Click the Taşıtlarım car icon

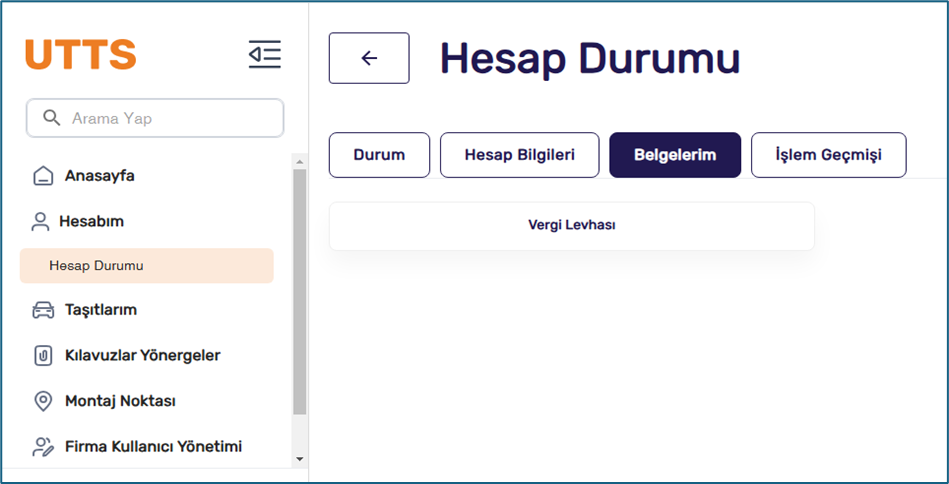(43, 310)
